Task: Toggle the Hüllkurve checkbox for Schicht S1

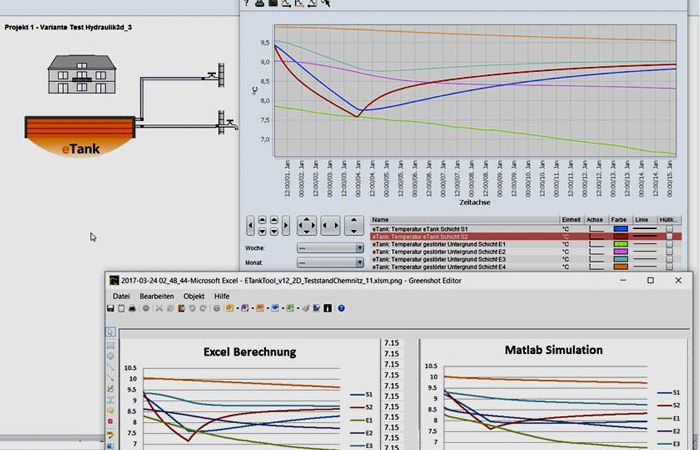Action: [670, 228]
